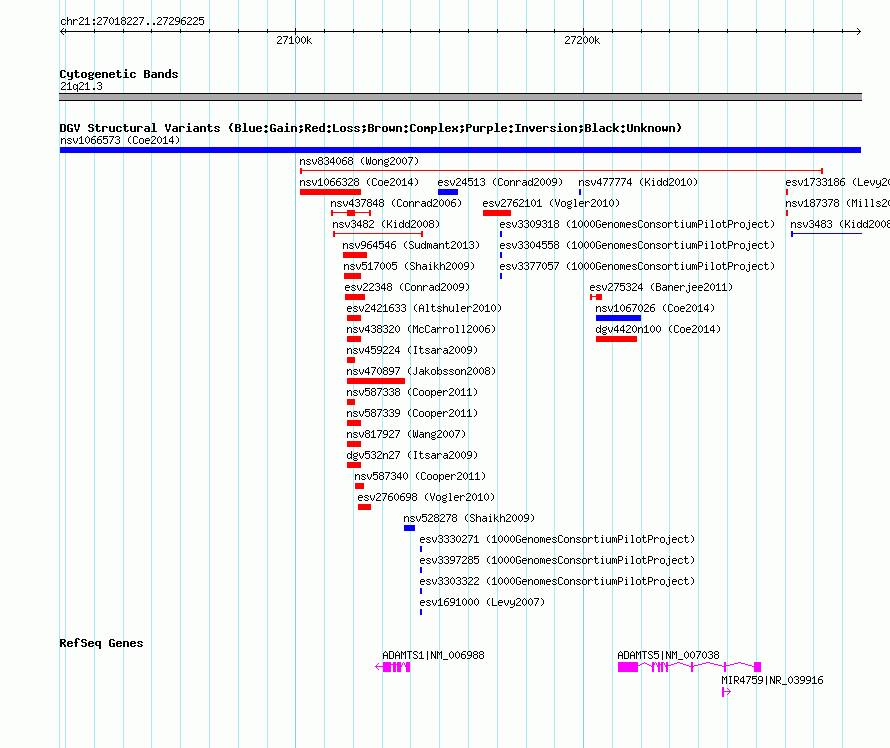Image resolution: width=890 pixels, height=748 pixels.
Task: Click the gray 21q21.3 cytoband bar
Action: pyautogui.click(x=460, y=97)
